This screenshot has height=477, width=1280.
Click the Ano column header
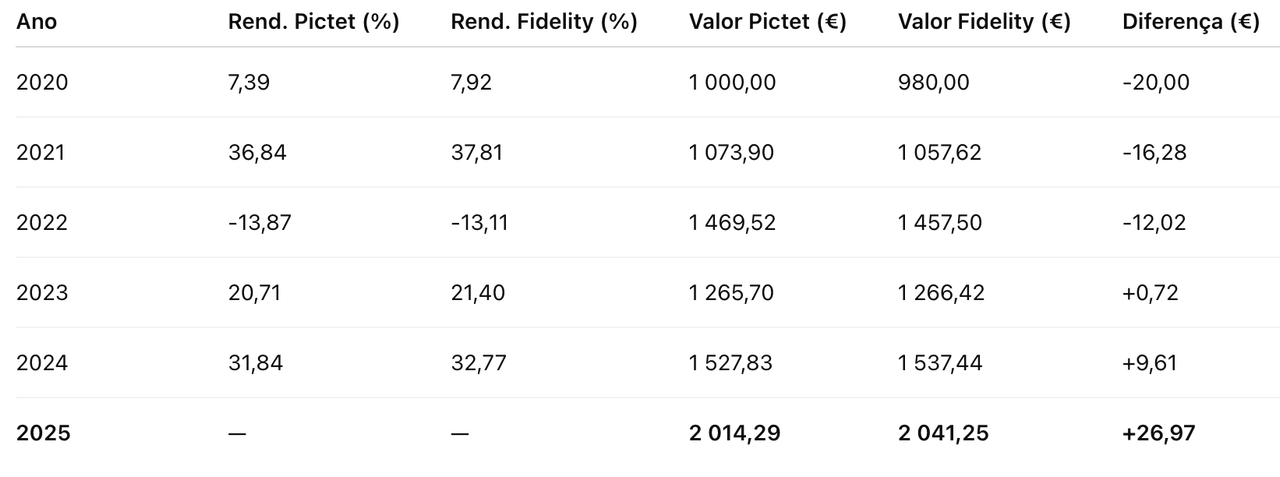37,22
